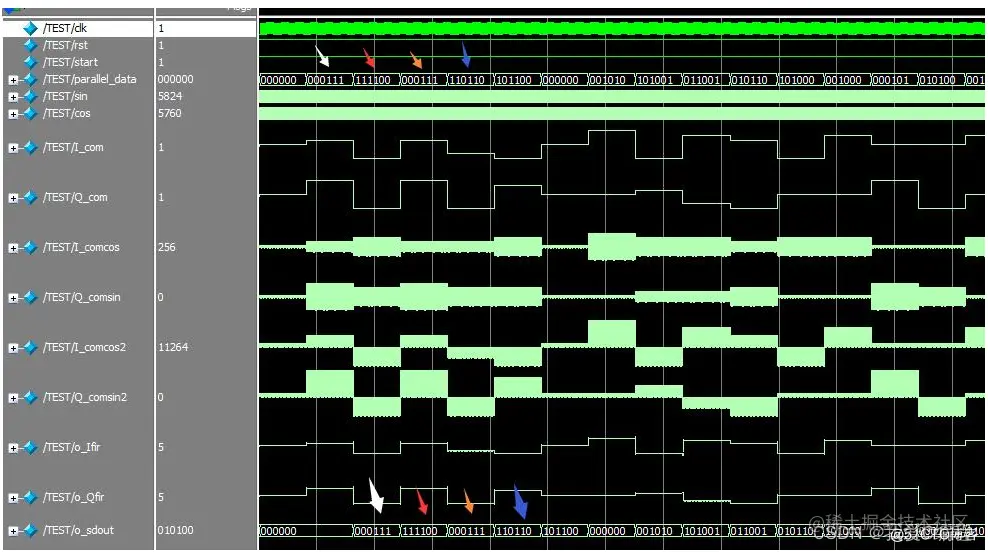Expand the /TEST/I_comcos signal
Image resolution: width=988 pixels, height=552 pixels.
13,248
